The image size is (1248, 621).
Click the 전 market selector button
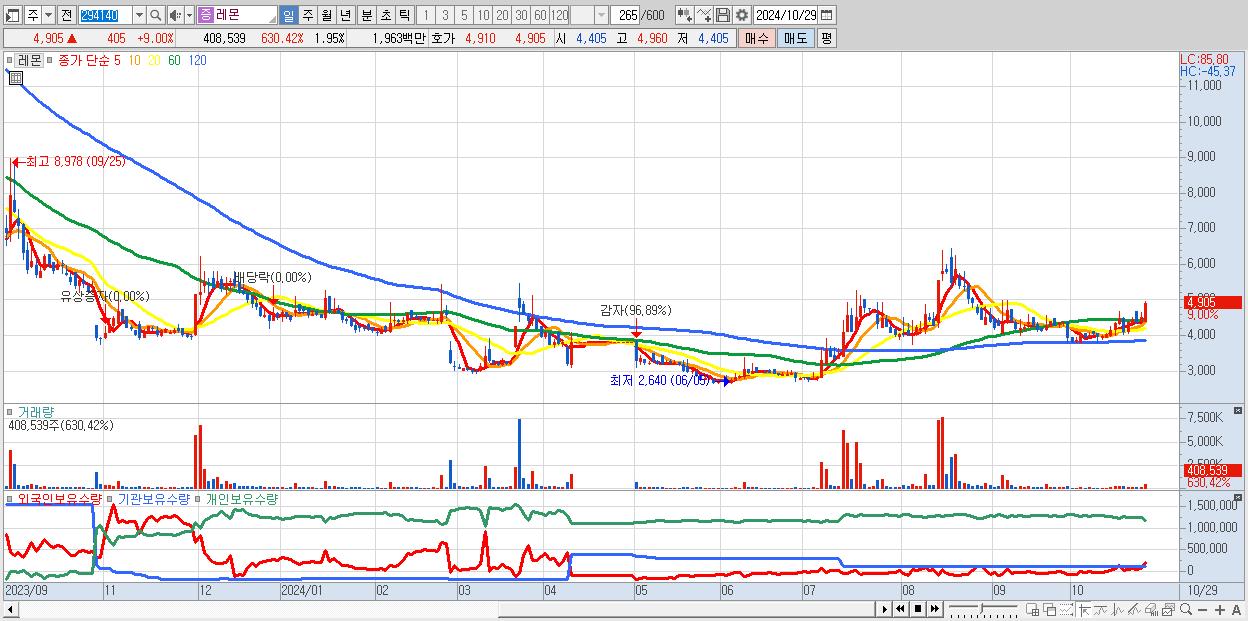point(66,15)
